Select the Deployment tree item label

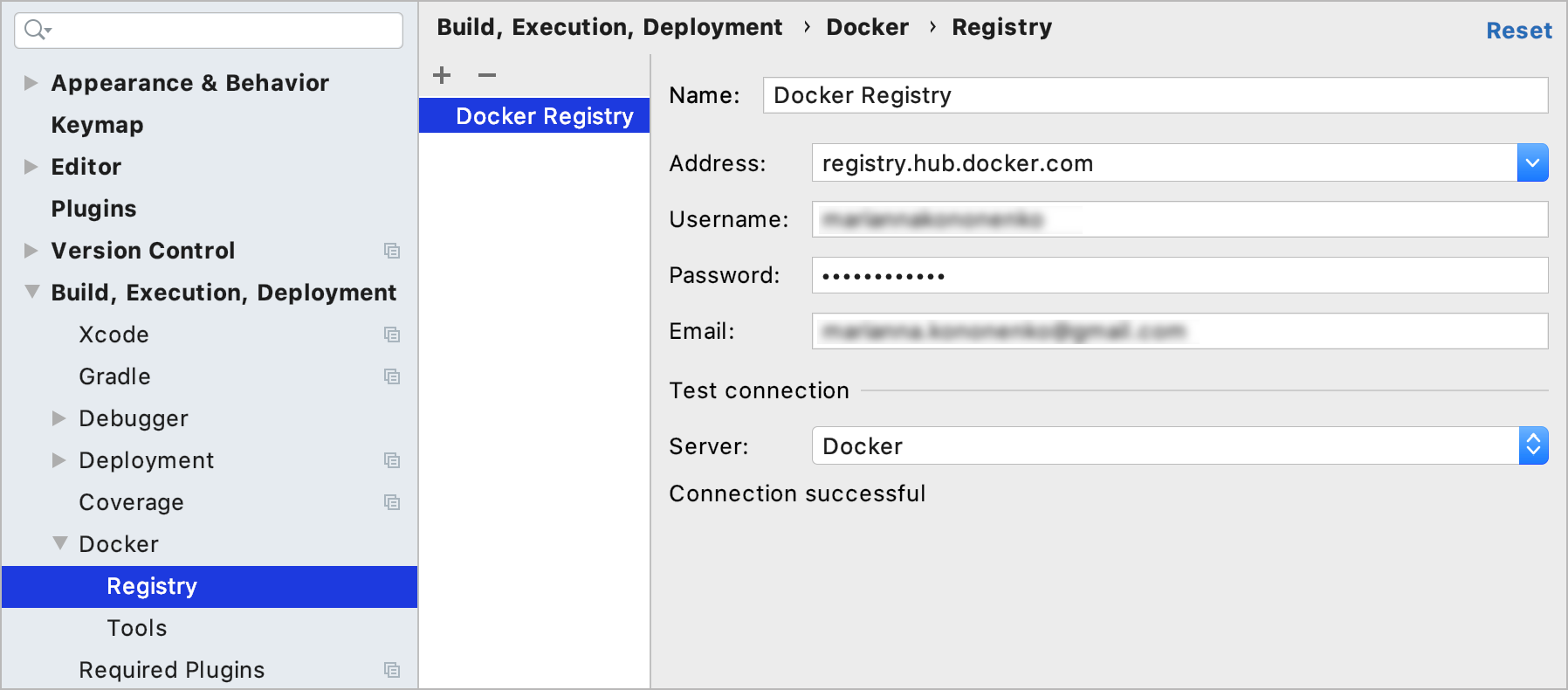(x=147, y=460)
